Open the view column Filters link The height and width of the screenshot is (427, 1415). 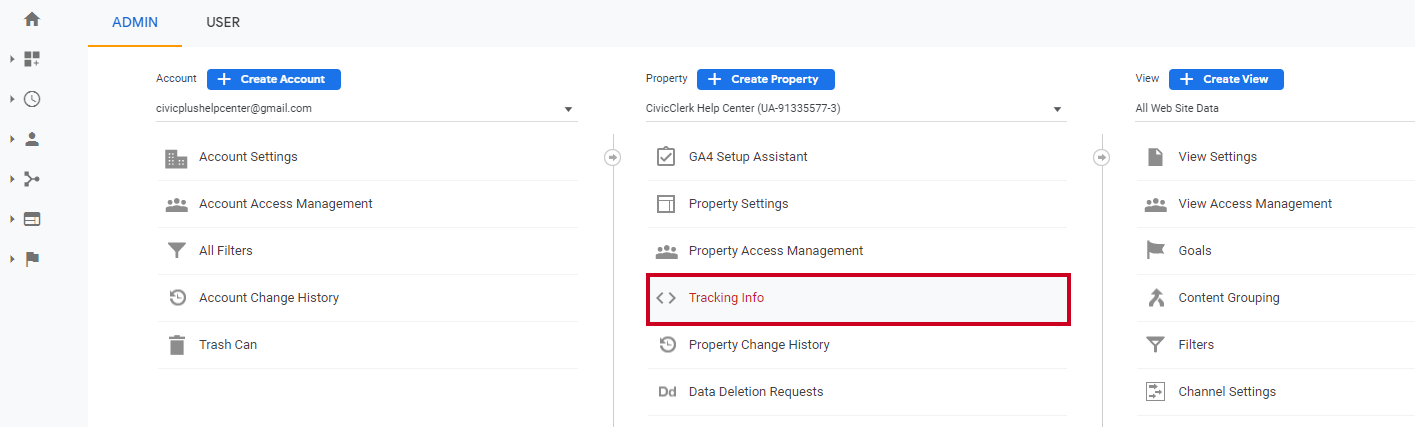(1196, 345)
